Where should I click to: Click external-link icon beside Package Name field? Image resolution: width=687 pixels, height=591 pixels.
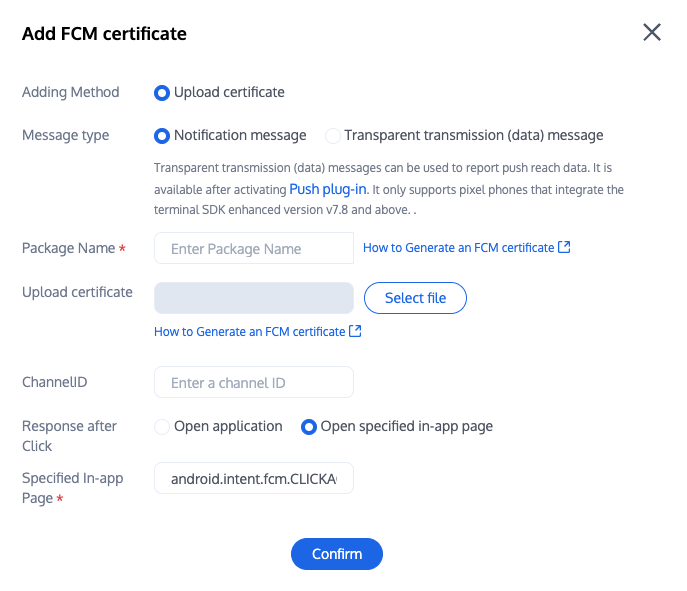(565, 247)
